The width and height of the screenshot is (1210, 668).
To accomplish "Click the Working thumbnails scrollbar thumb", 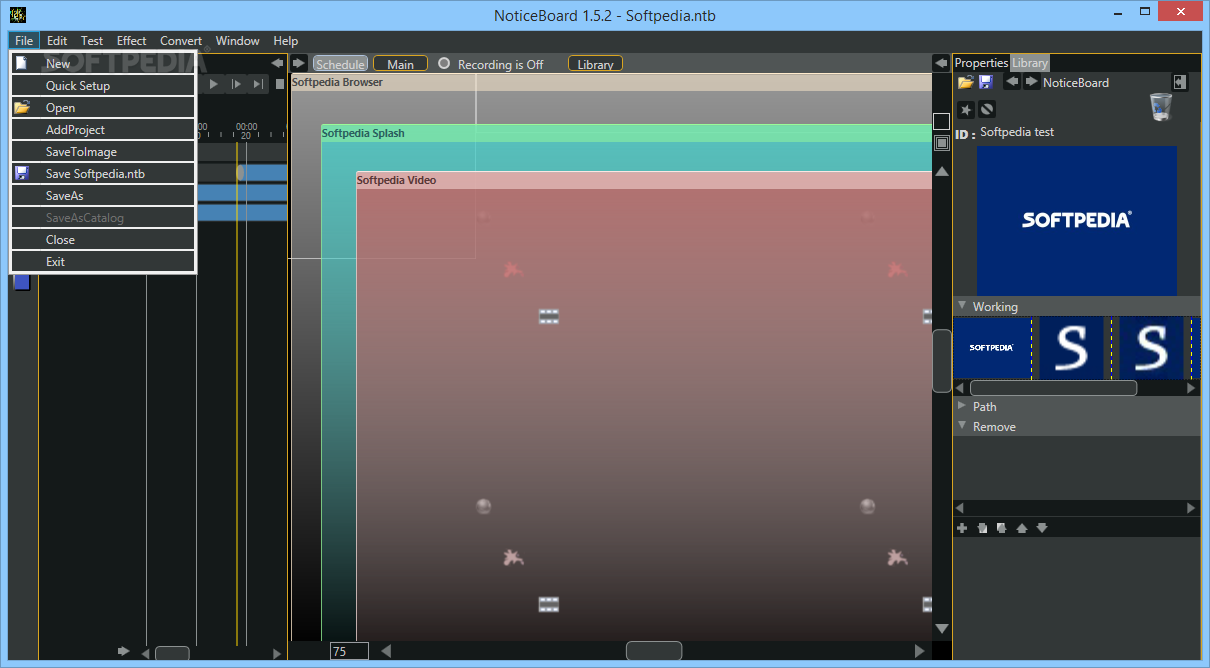I will [1053, 387].
